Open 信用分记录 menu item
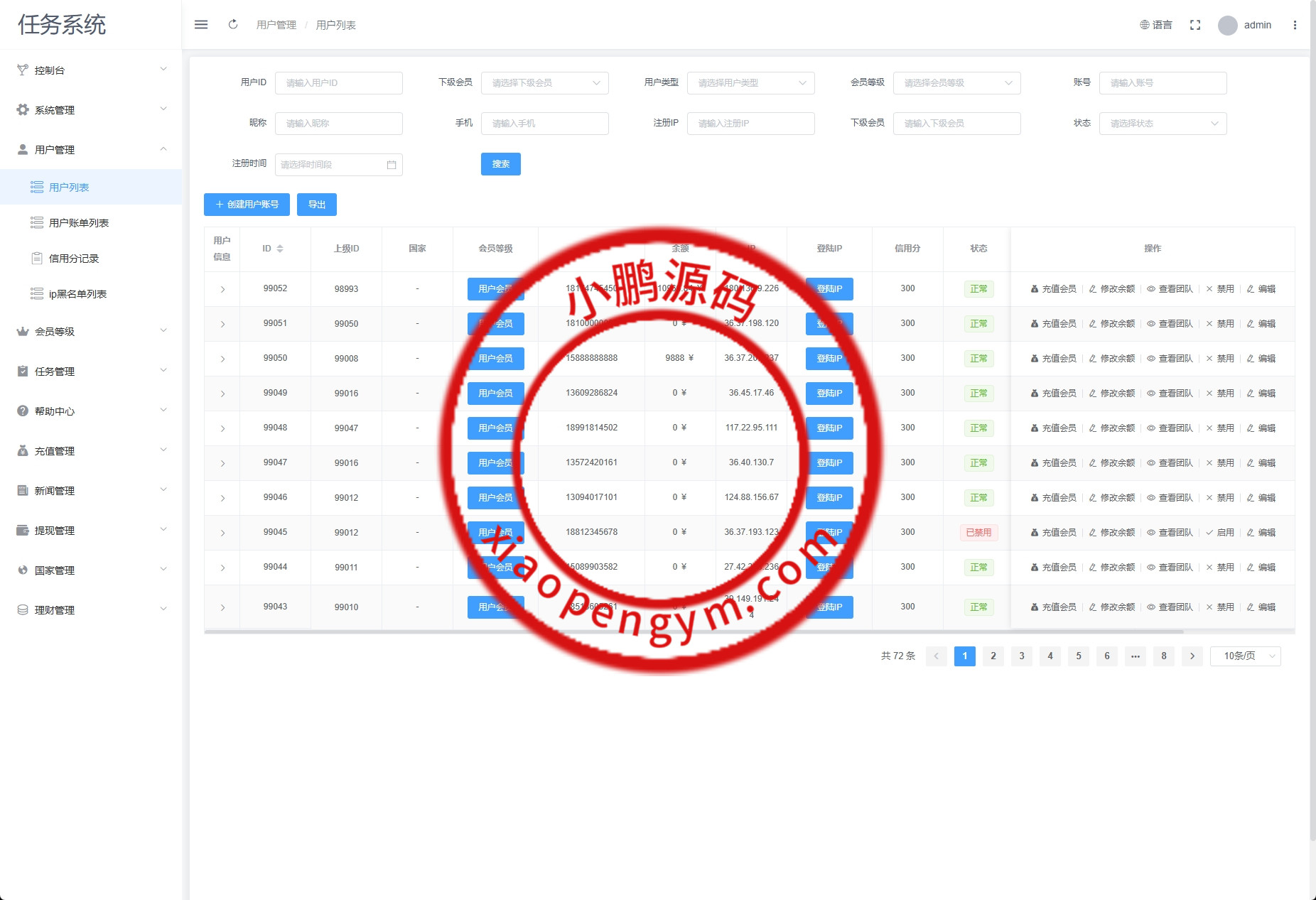The height and width of the screenshot is (900, 1316). click(91, 258)
